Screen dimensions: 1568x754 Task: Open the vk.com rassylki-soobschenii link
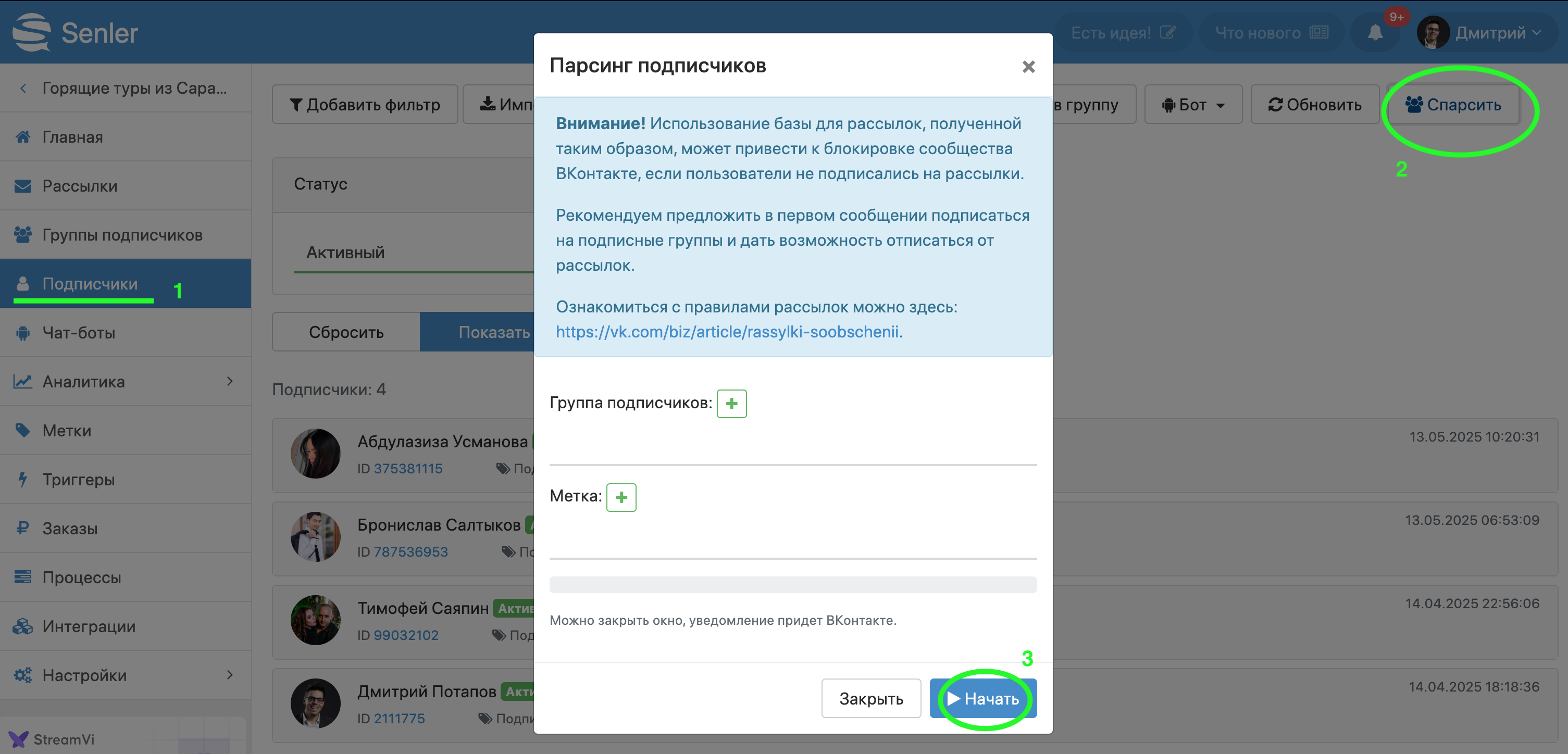point(727,332)
